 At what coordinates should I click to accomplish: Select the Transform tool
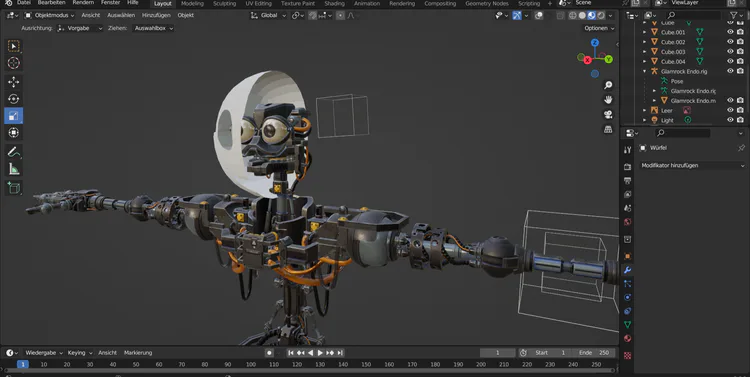pos(13,133)
